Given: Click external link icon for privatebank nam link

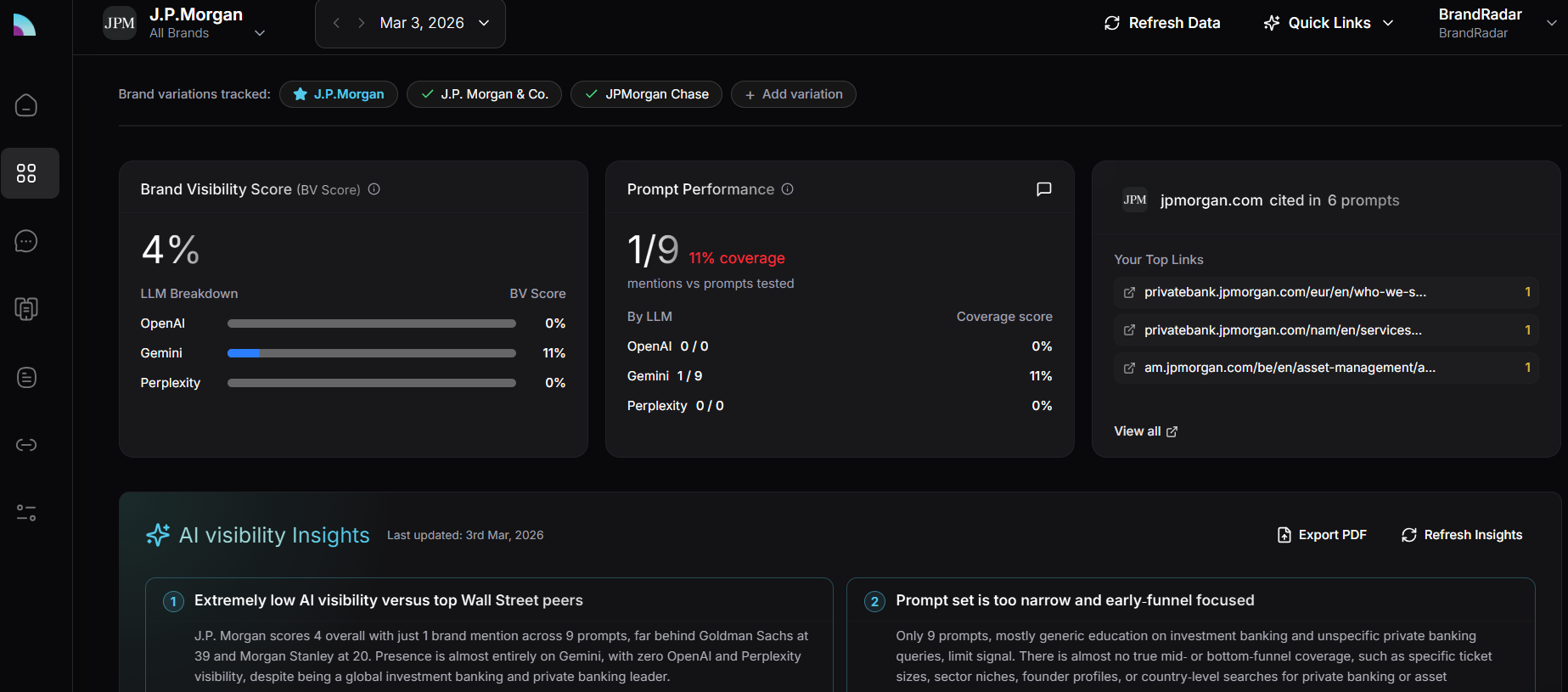Looking at the screenshot, I should (1129, 330).
